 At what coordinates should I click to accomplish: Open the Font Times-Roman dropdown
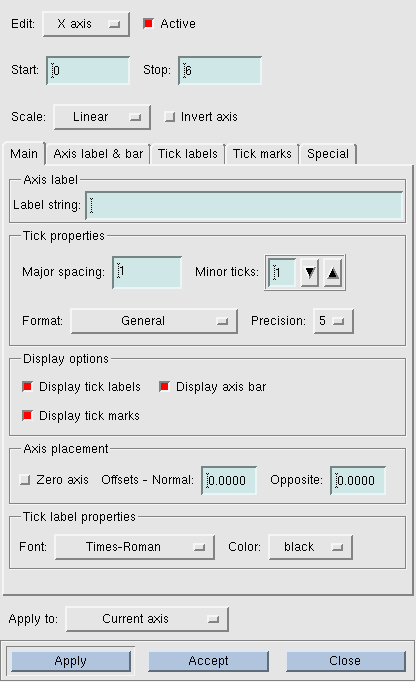click(x=134, y=547)
